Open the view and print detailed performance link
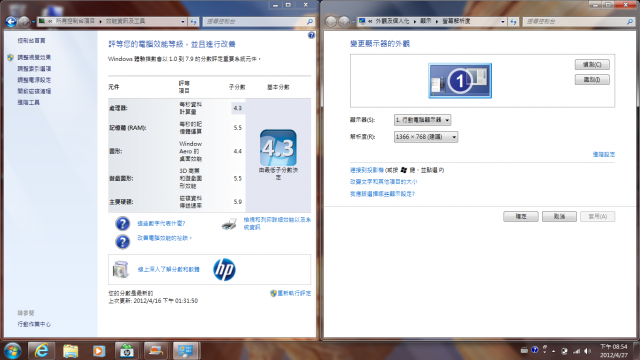This screenshot has width=640, height=360. click(277, 224)
